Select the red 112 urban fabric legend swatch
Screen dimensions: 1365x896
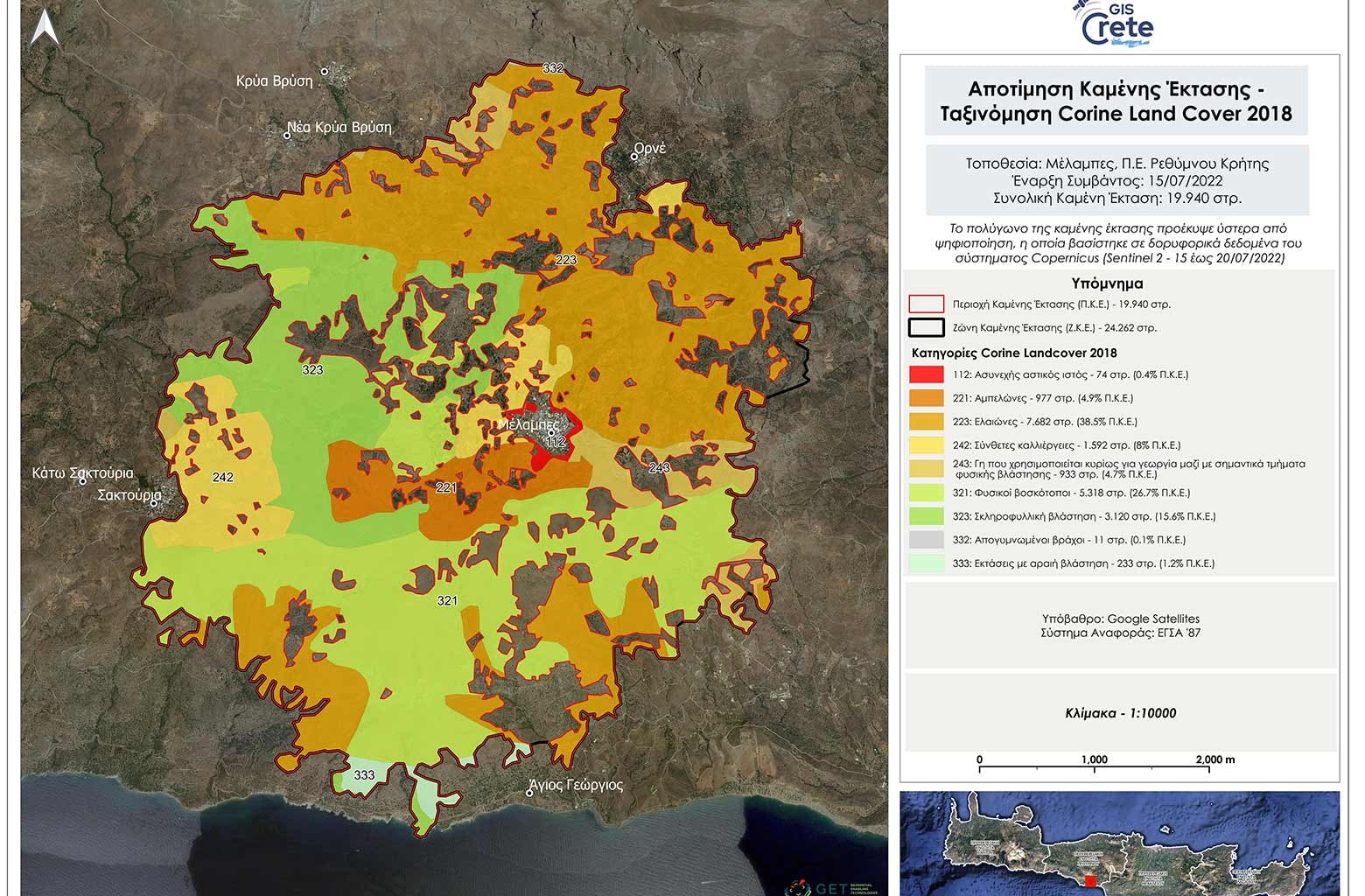click(x=927, y=374)
